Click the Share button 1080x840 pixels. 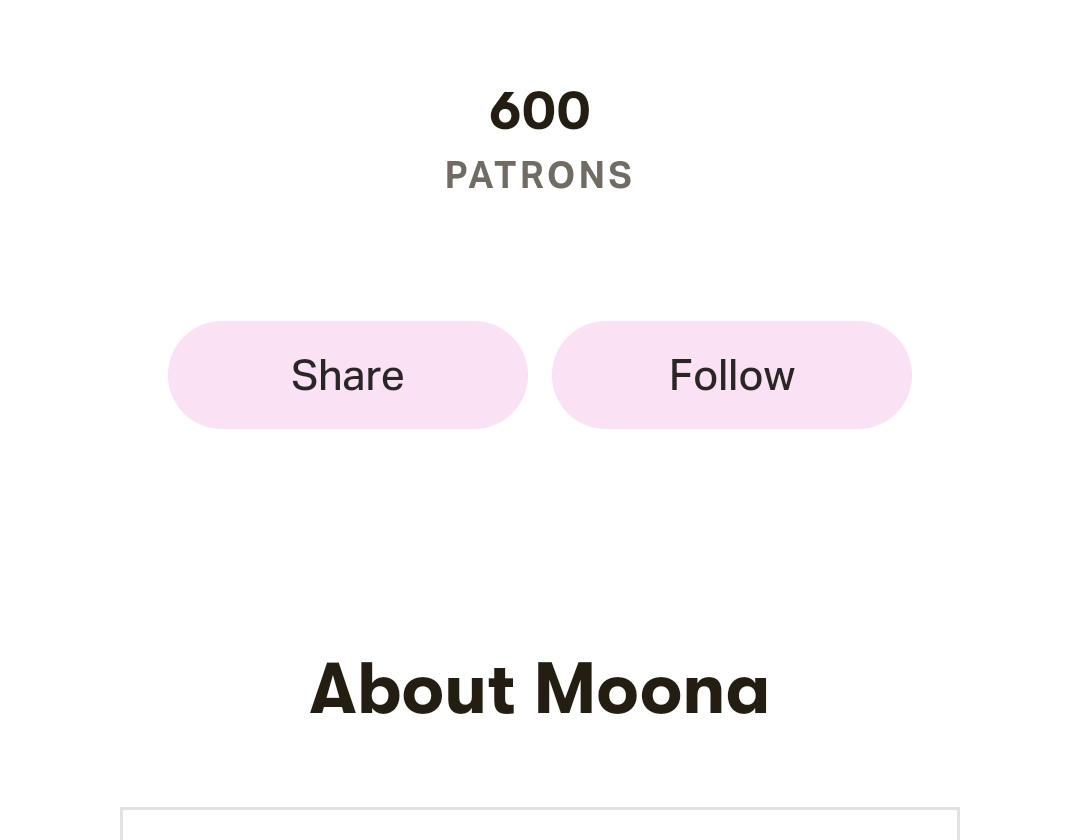348,375
